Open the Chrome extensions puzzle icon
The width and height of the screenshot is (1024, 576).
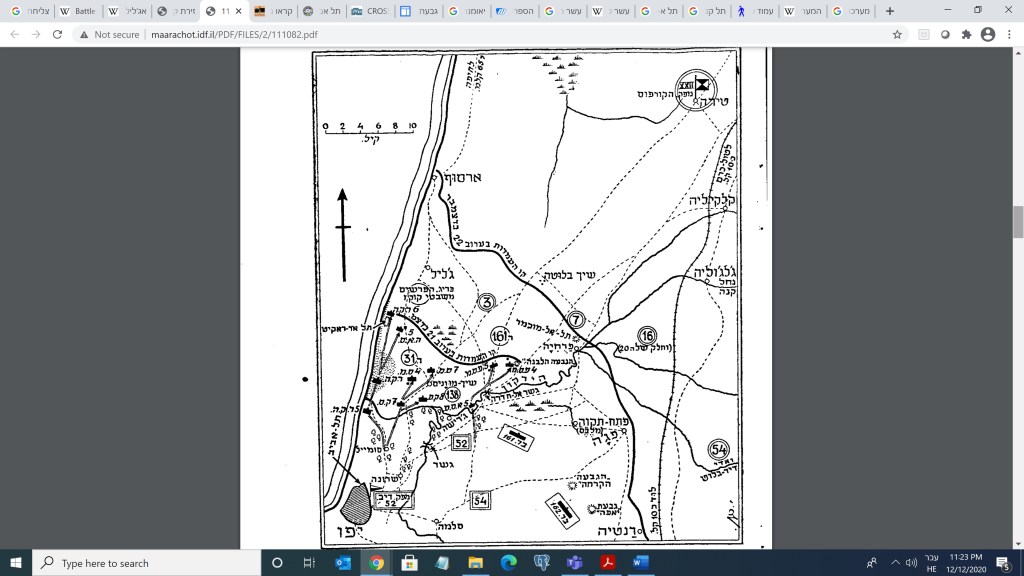tap(966, 34)
